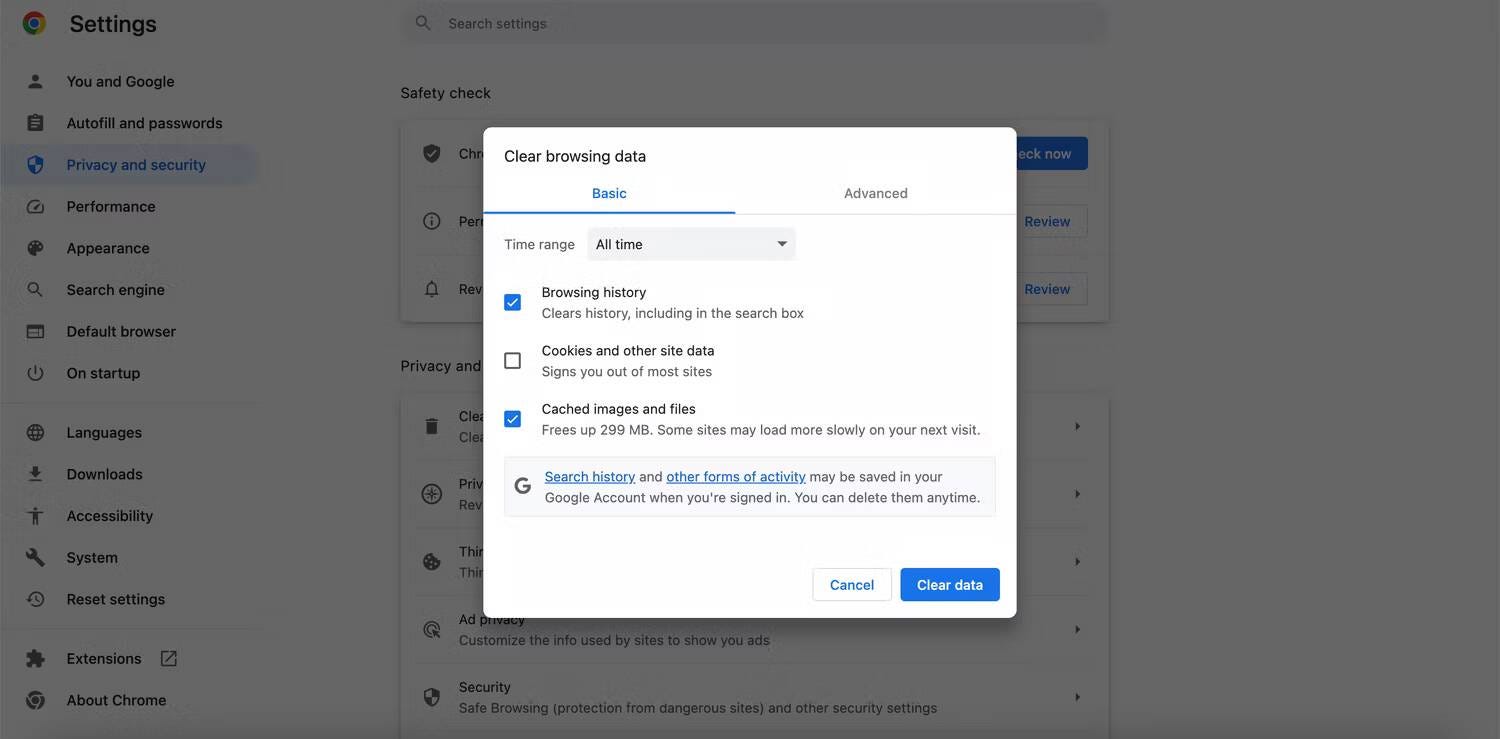The width and height of the screenshot is (1500, 739).
Task: Uncheck Cached images and files checkbox
Action: pos(512,419)
